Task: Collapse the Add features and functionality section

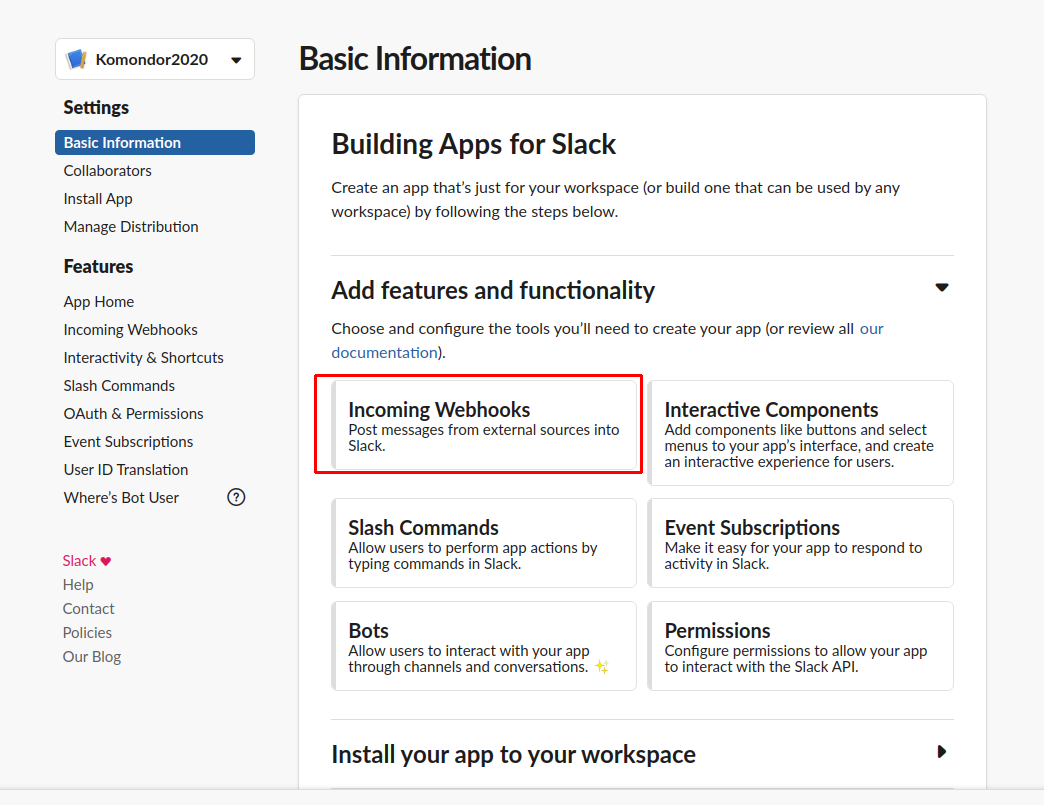Action: (x=941, y=288)
